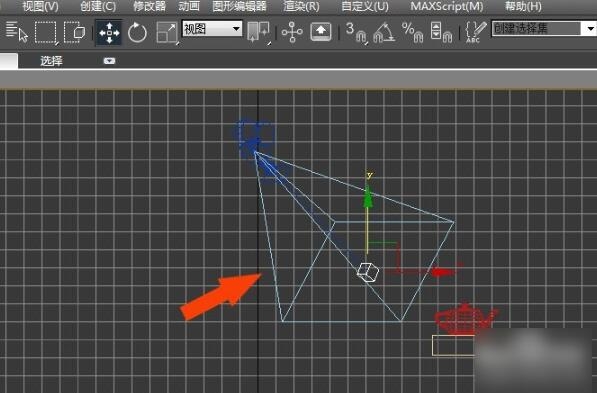Click the 创建选择集 input field
The image size is (597, 393).
[x=536, y=29]
